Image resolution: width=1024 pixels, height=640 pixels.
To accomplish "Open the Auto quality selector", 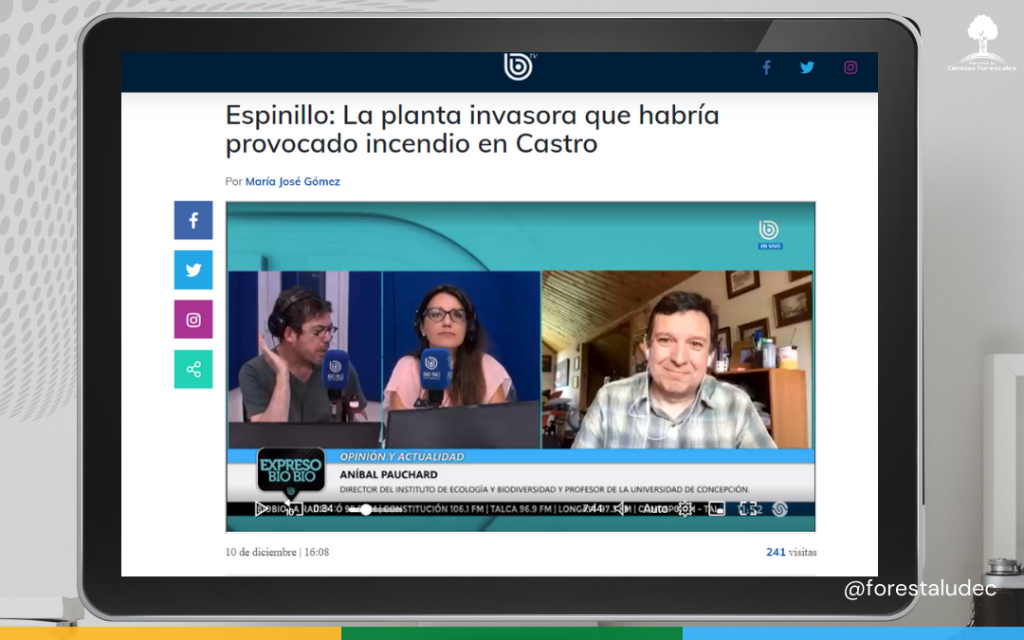I will click(655, 509).
